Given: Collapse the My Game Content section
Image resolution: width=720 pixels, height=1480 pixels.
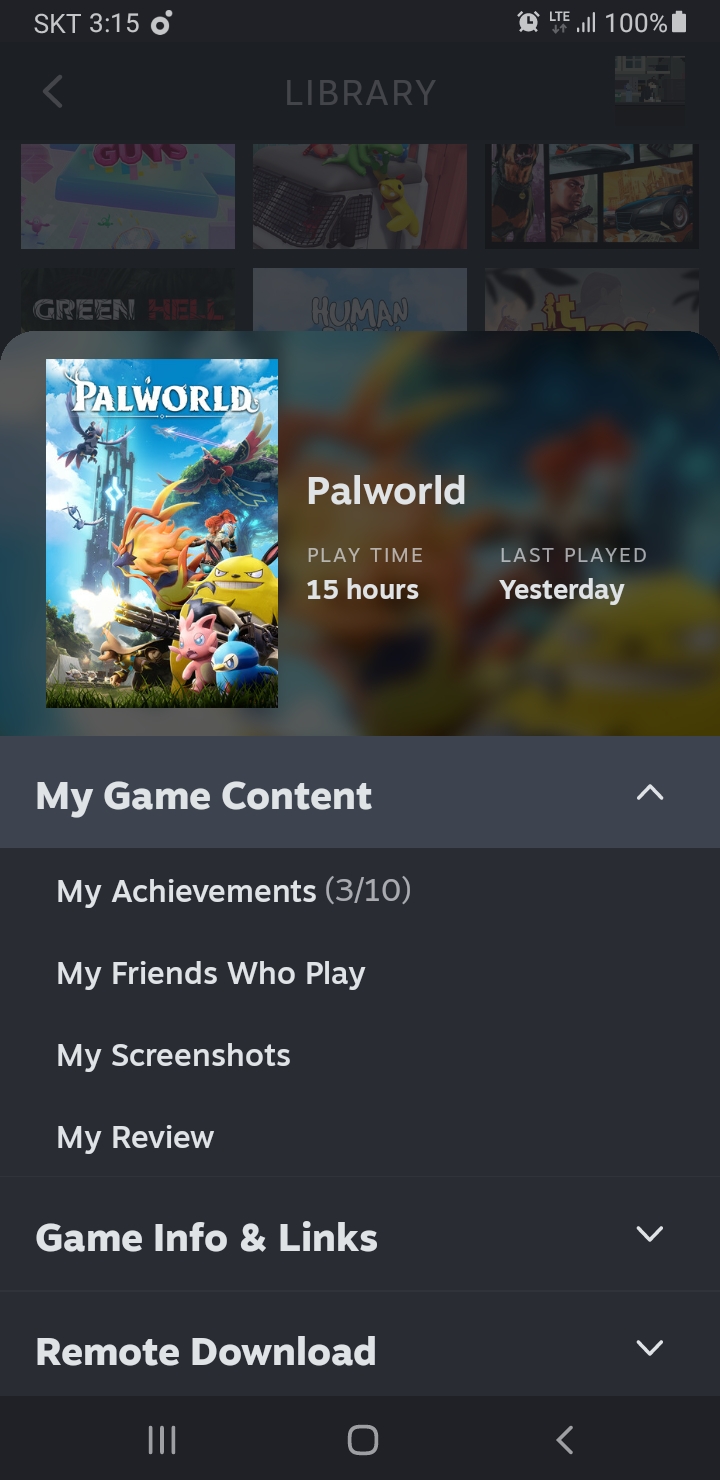Looking at the screenshot, I should pos(650,793).
